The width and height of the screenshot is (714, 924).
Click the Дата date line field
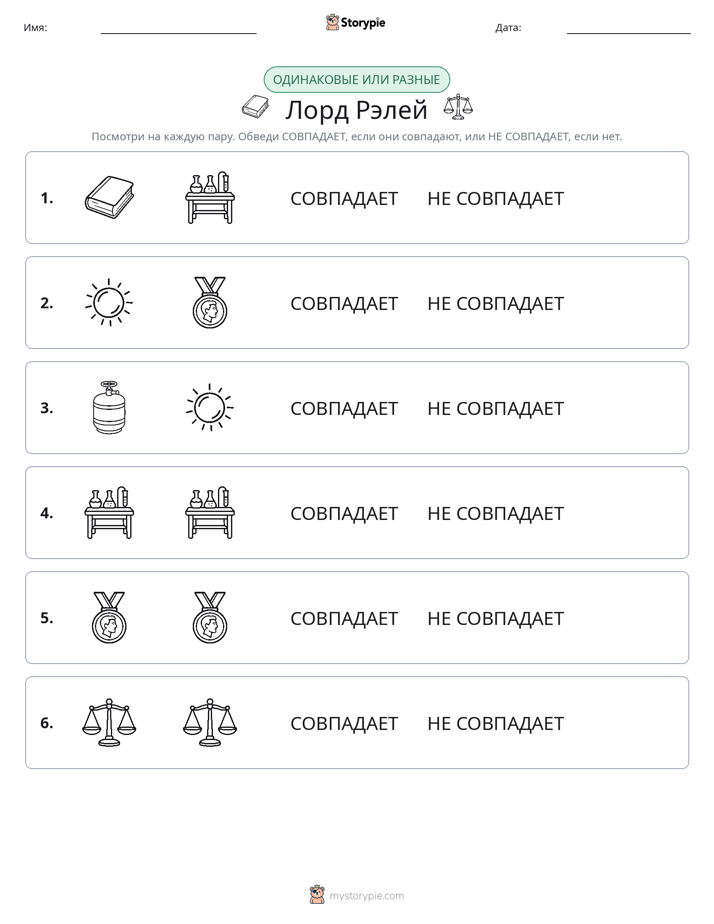click(x=629, y=28)
